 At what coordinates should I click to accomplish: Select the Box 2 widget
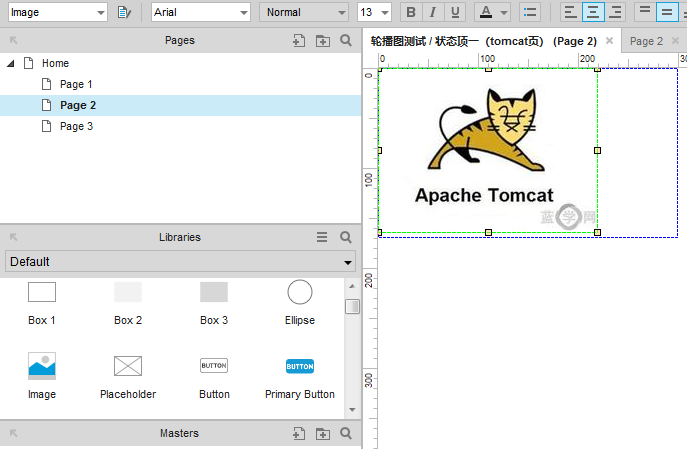(x=127, y=303)
